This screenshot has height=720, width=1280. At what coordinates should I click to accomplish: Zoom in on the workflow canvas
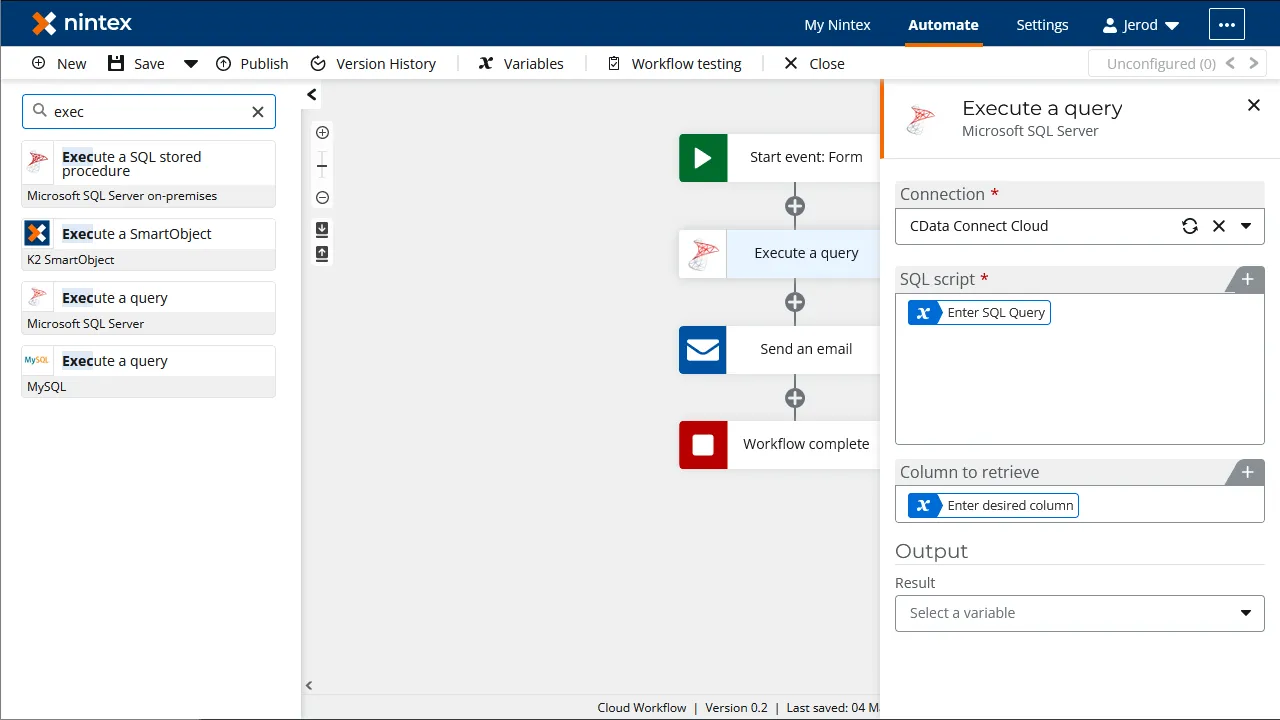pyautogui.click(x=321, y=132)
